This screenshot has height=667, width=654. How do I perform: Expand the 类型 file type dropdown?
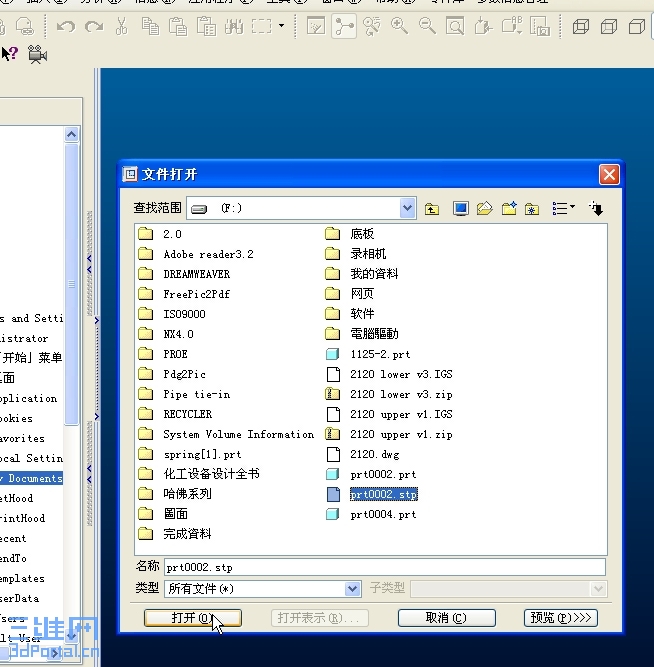click(x=352, y=589)
